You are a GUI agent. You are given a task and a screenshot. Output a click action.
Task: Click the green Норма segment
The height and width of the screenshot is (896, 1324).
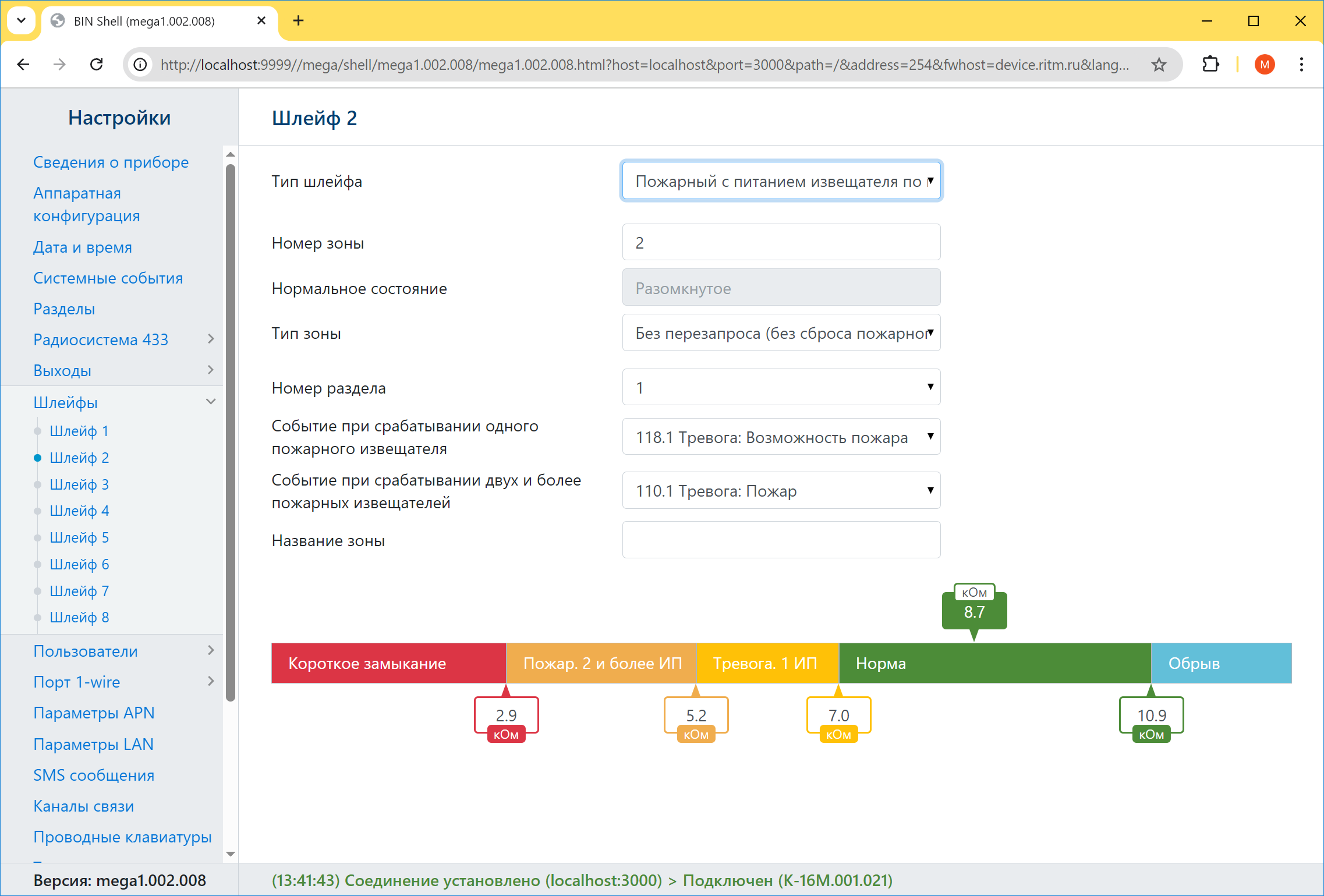pyautogui.click(x=995, y=663)
